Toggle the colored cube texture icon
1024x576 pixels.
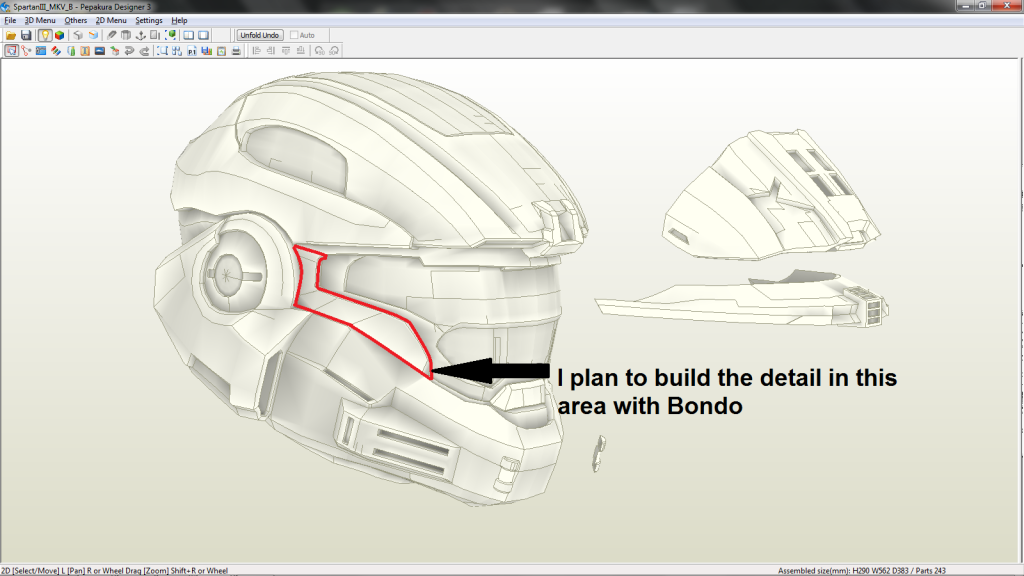pos(59,35)
